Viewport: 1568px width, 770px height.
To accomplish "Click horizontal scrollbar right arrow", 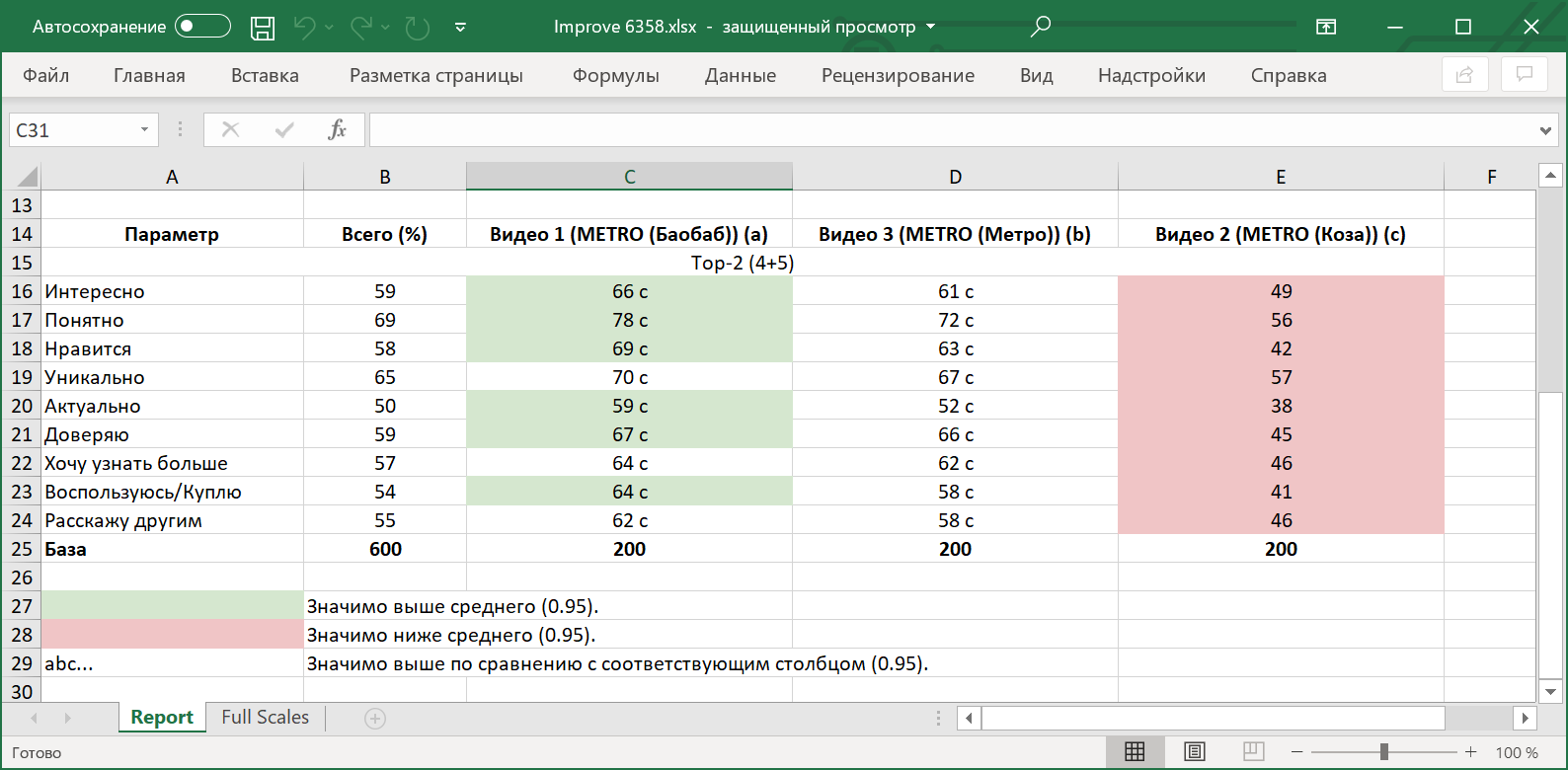I will (1526, 718).
